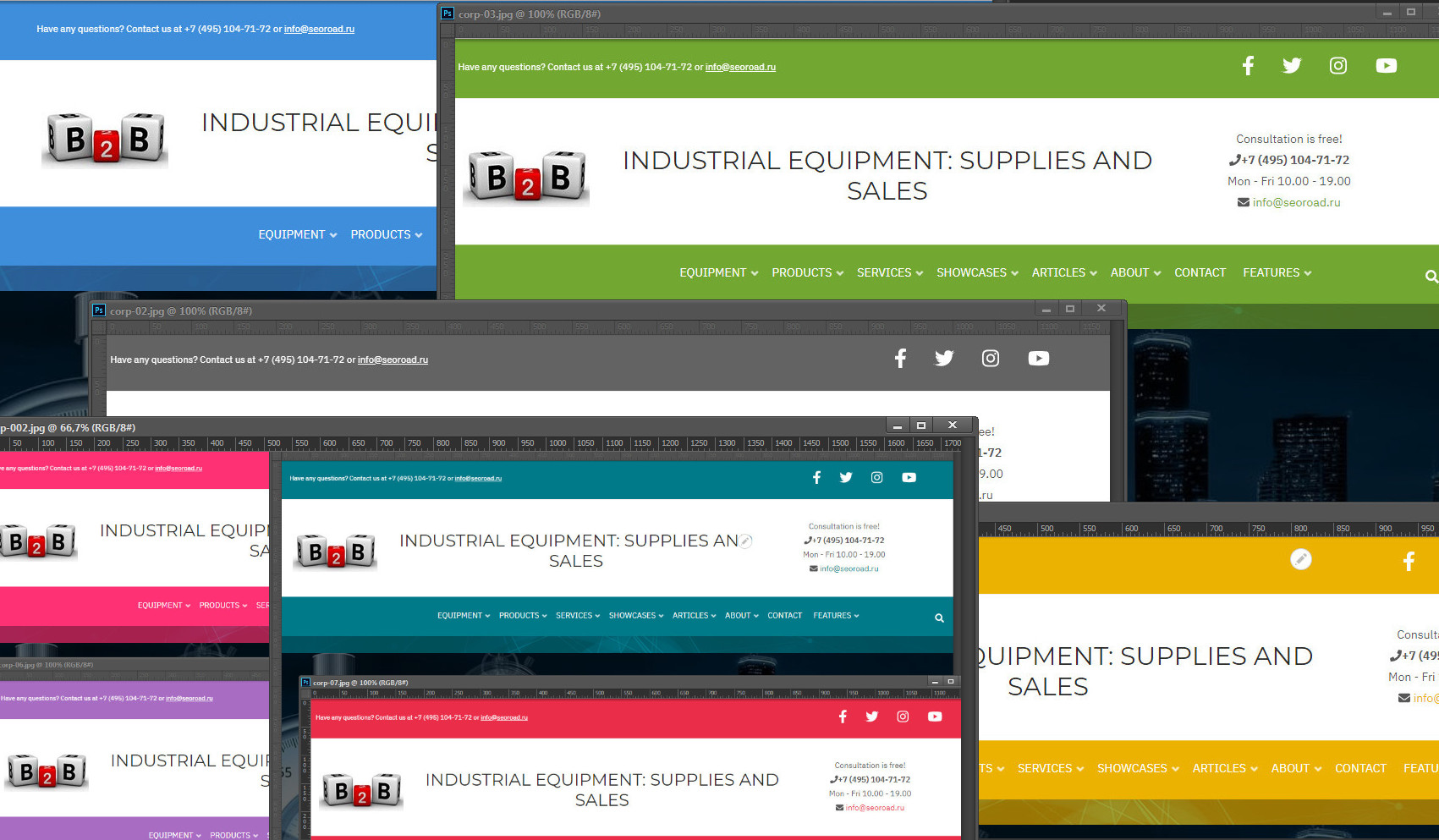Expand the EQUIPMENT dropdown in the green menu
The height and width of the screenshot is (840, 1439).
(x=718, y=273)
